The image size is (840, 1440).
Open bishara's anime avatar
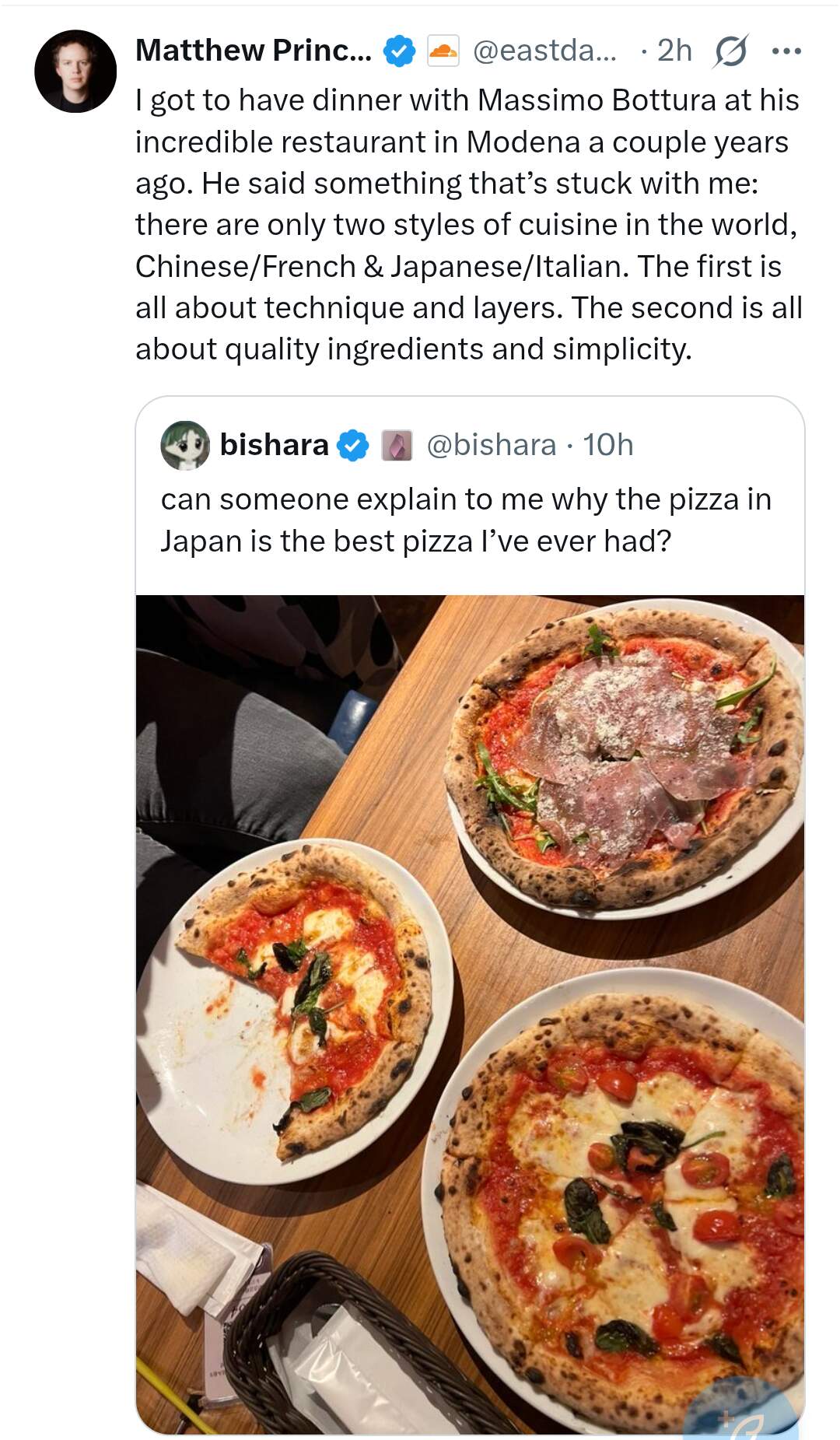point(185,446)
